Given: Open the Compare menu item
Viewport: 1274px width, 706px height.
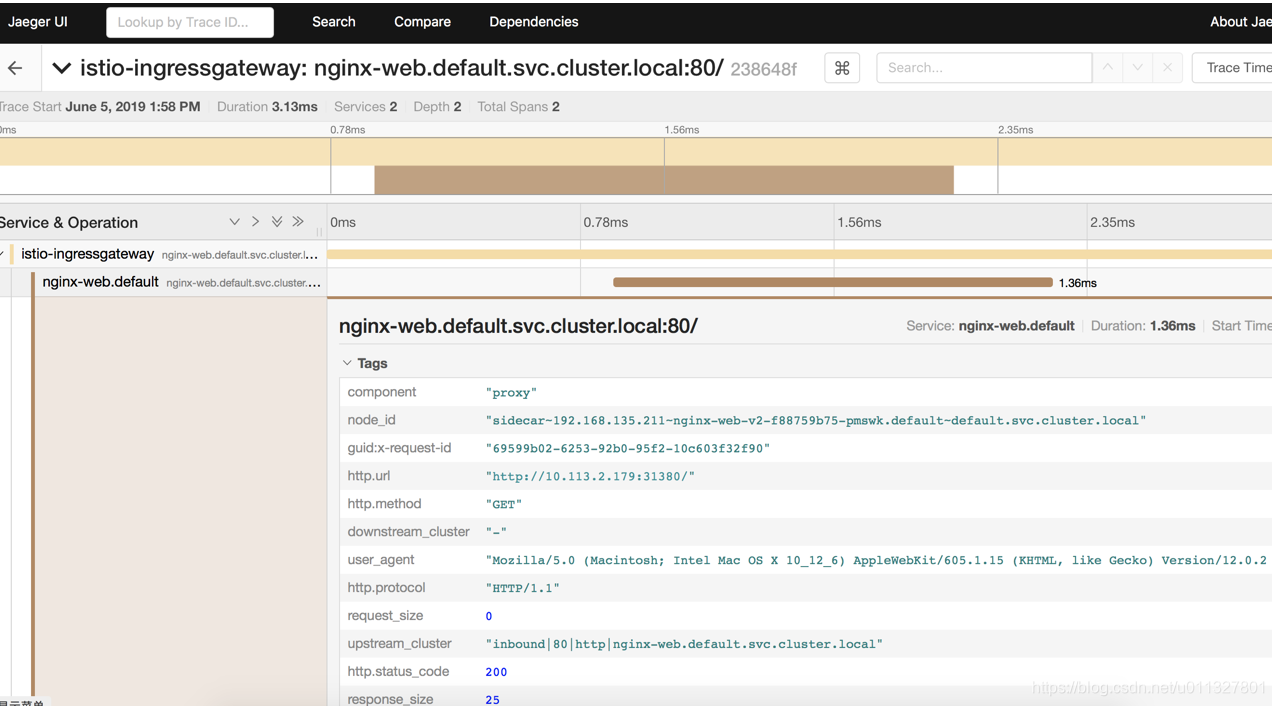Looking at the screenshot, I should (x=422, y=22).
